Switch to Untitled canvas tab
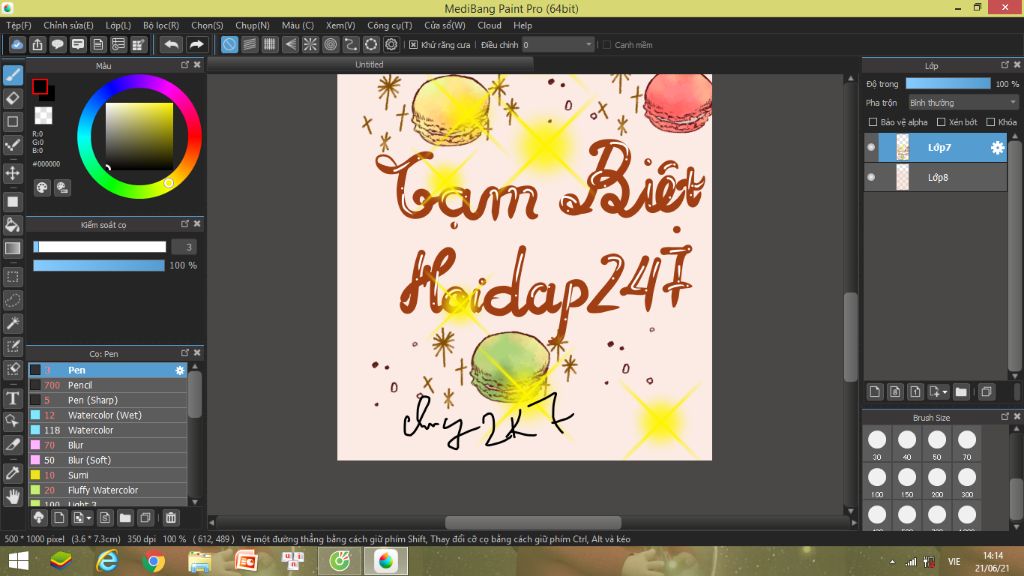Screen dimensions: 1024x576 point(370,65)
